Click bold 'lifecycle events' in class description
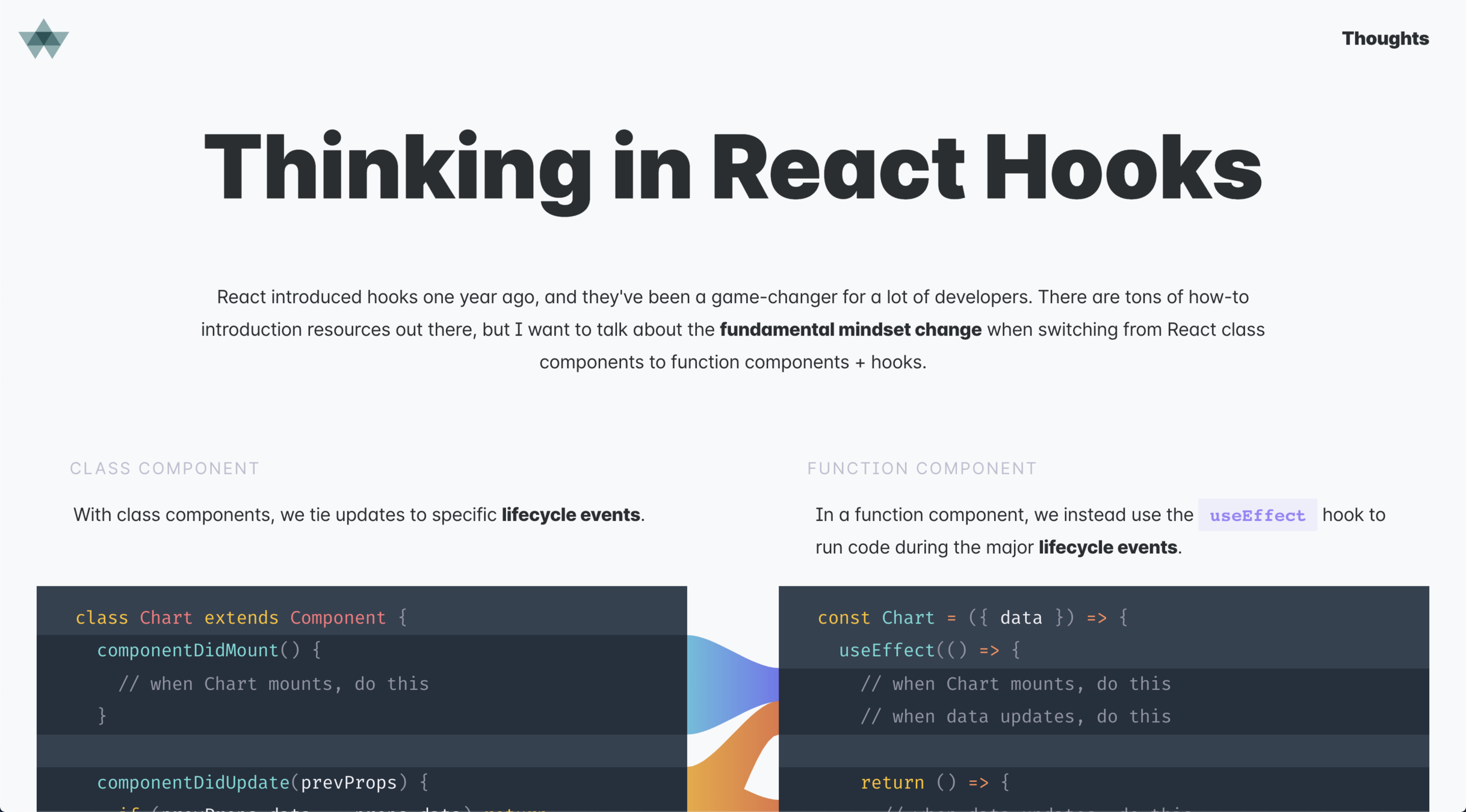Image resolution: width=1466 pixels, height=812 pixels. pyautogui.click(x=570, y=515)
